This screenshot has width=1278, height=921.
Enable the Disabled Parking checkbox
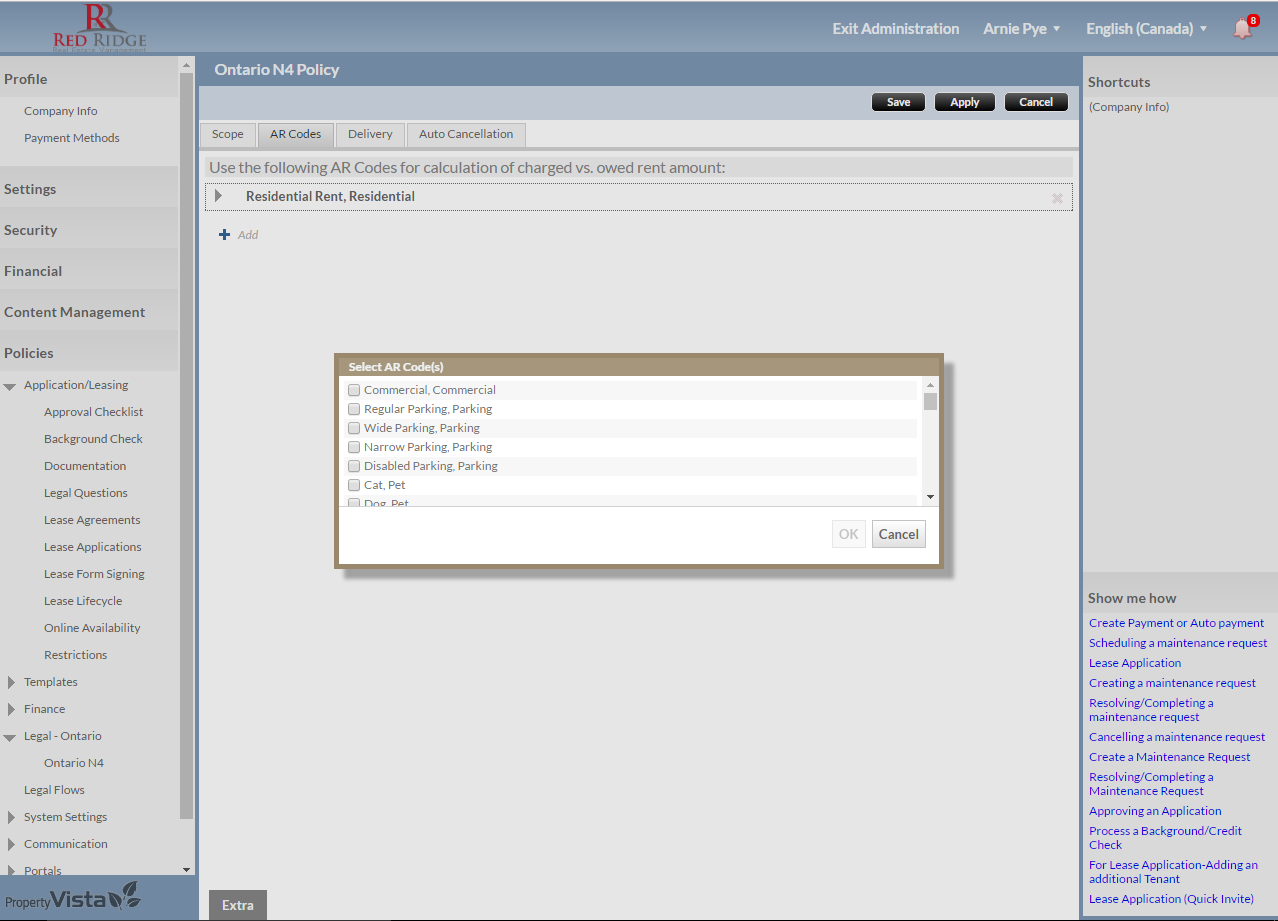[x=354, y=466]
